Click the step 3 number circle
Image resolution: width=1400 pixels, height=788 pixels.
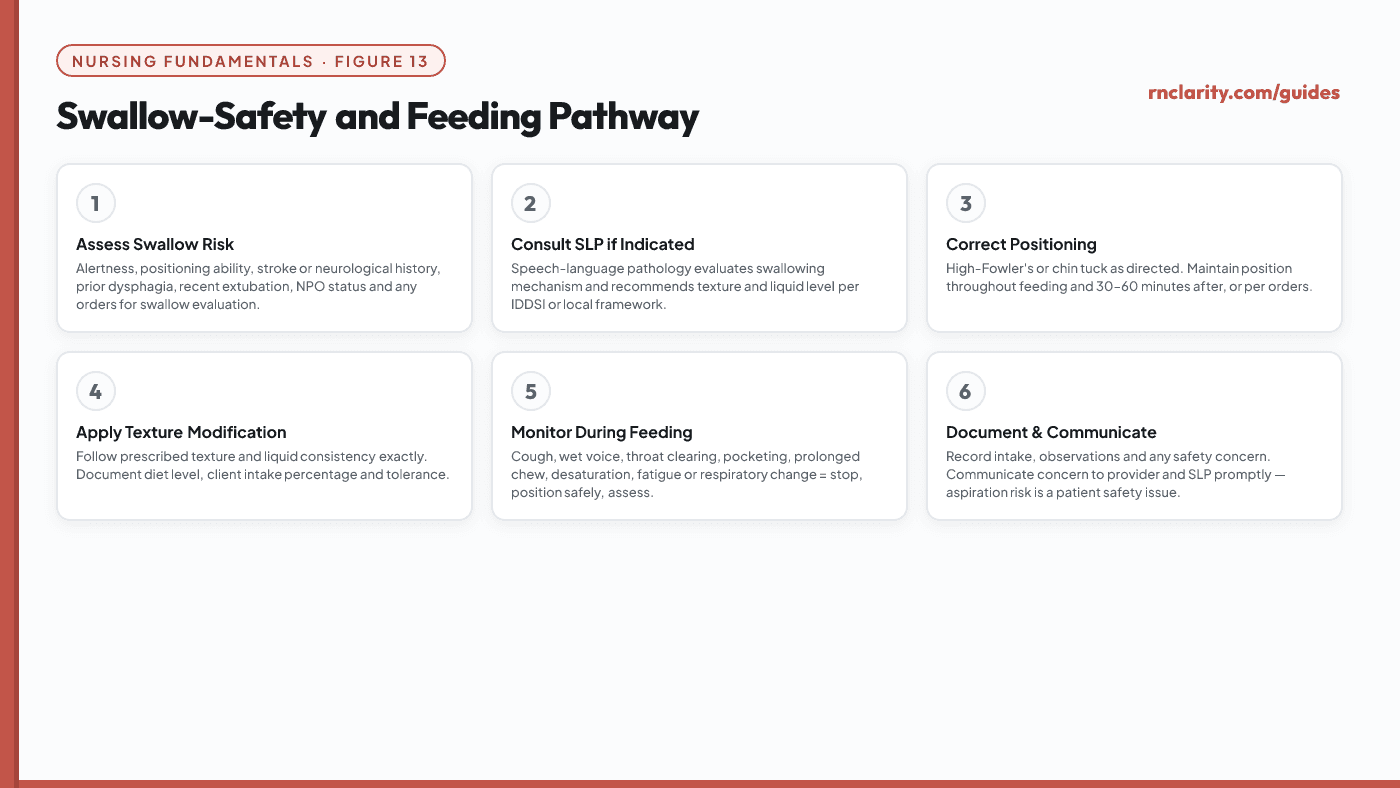[966, 204]
